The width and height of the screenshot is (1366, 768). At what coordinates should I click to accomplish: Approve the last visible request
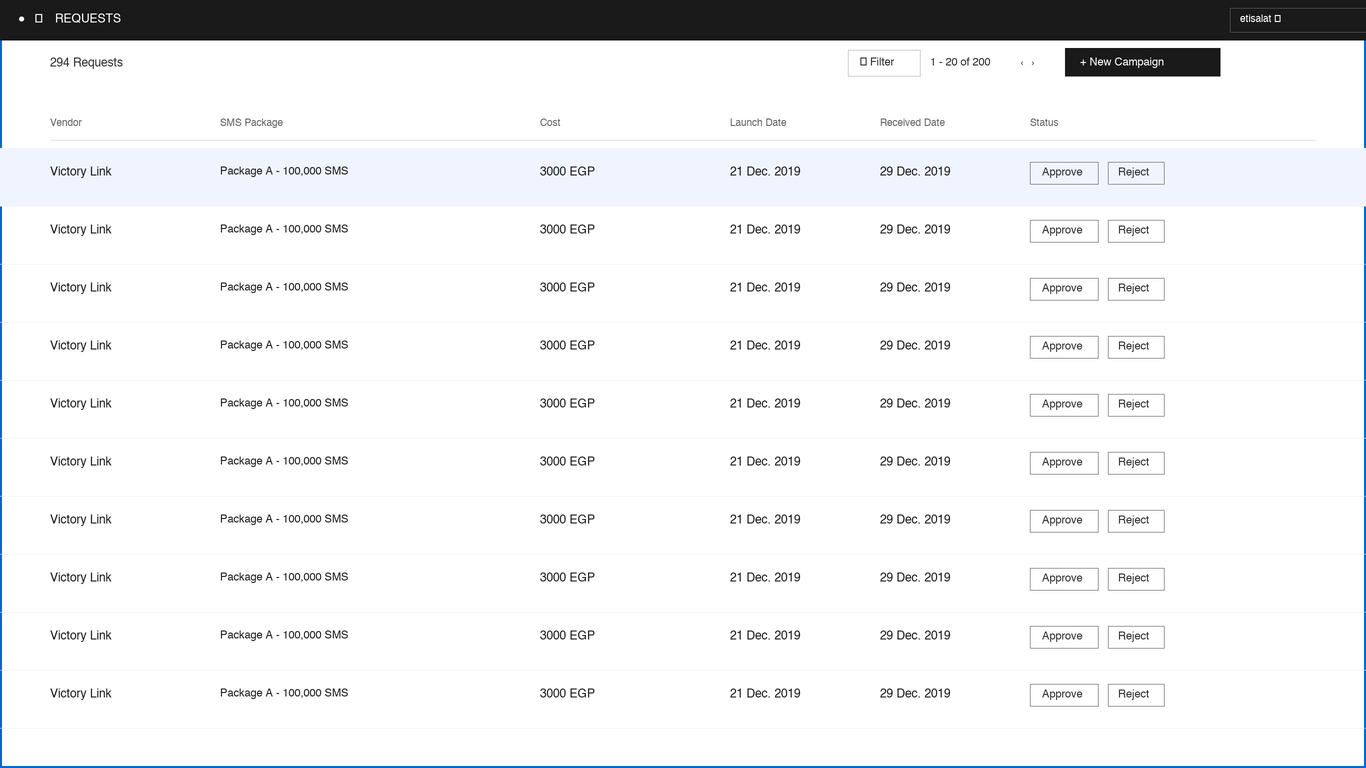[x=1063, y=694]
